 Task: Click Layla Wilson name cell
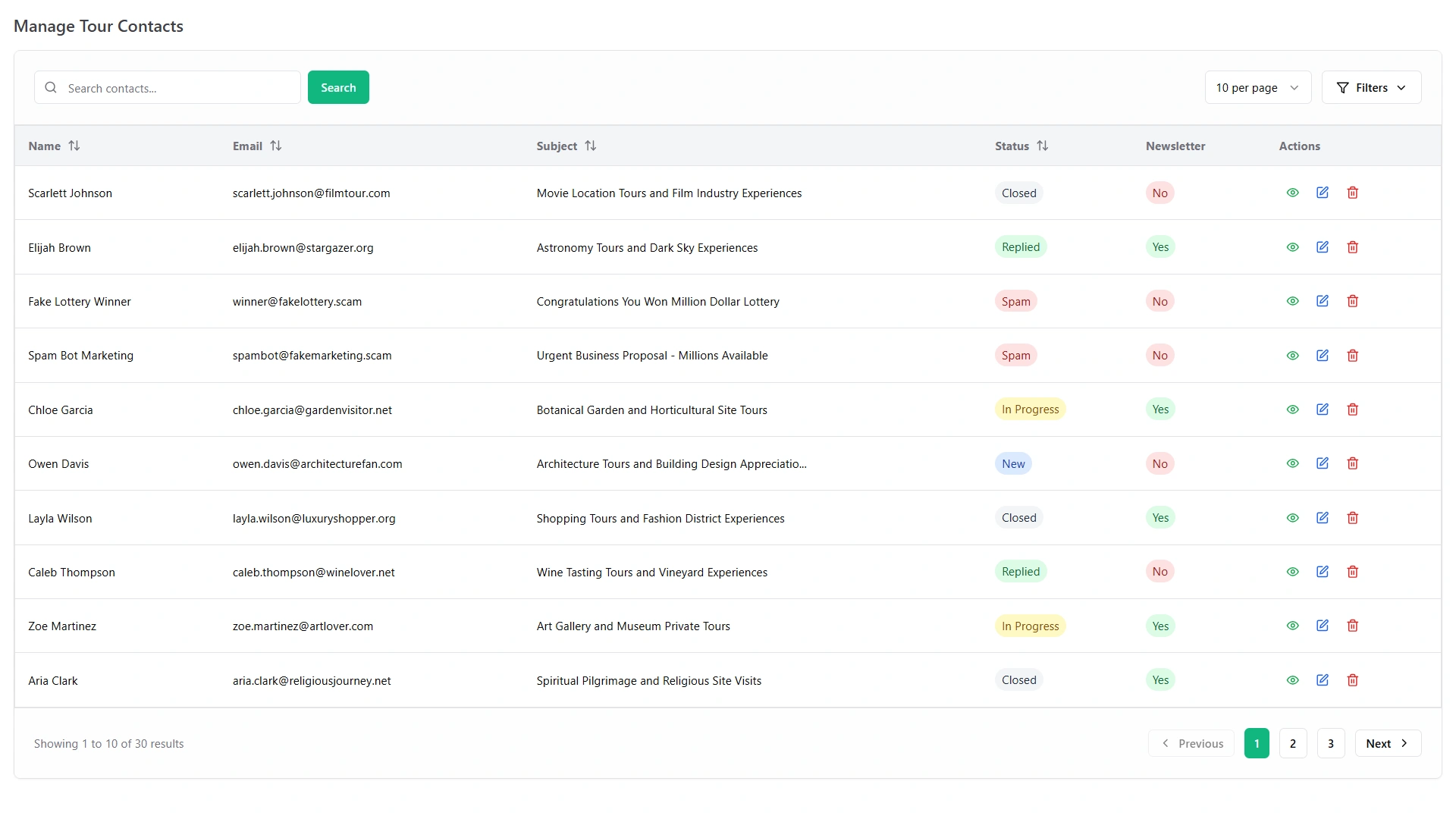pyautogui.click(x=60, y=519)
